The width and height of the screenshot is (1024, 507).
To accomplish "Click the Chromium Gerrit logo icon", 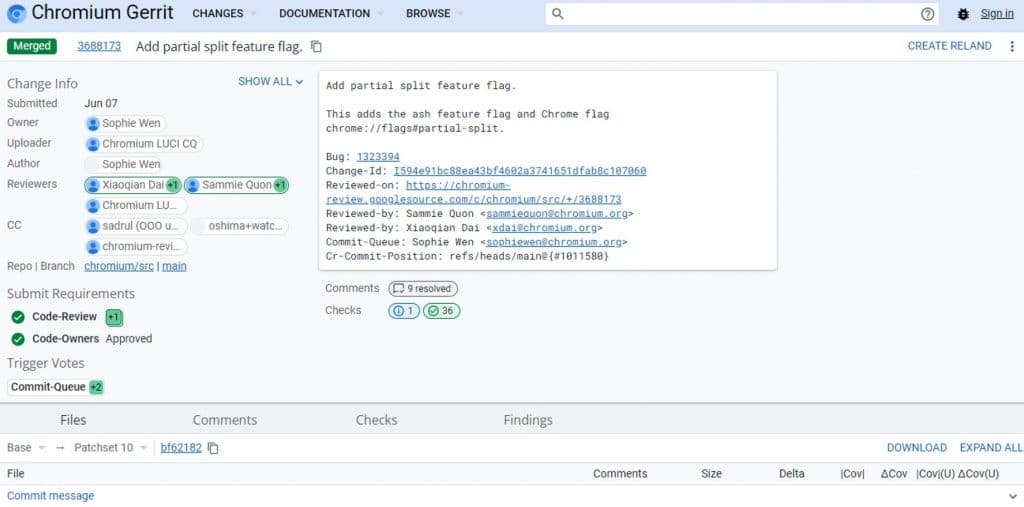I will coord(16,13).
